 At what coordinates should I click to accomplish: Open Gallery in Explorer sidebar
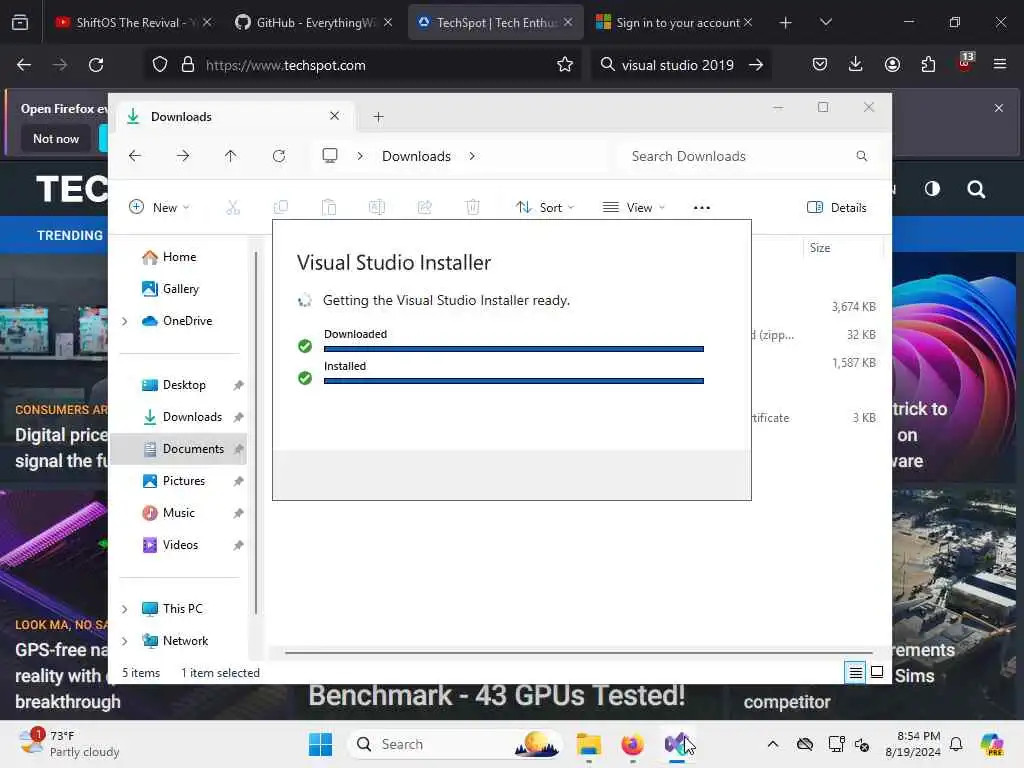click(x=180, y=289)
